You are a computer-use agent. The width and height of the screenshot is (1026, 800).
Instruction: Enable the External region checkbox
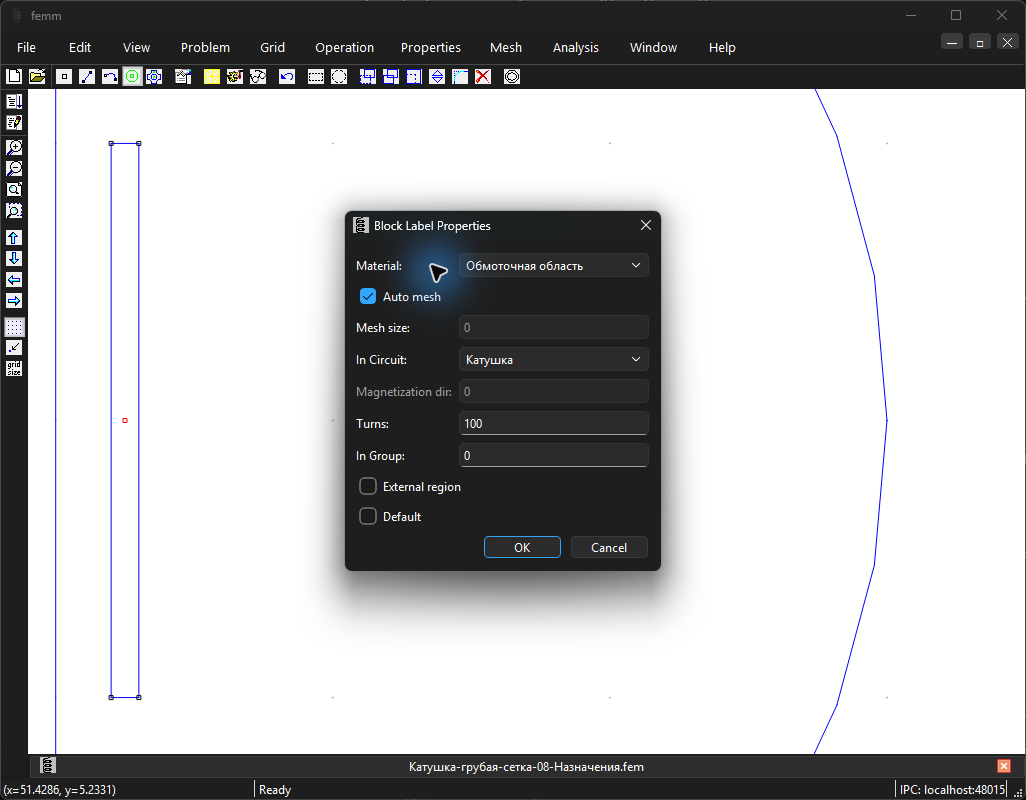point(368,486)
